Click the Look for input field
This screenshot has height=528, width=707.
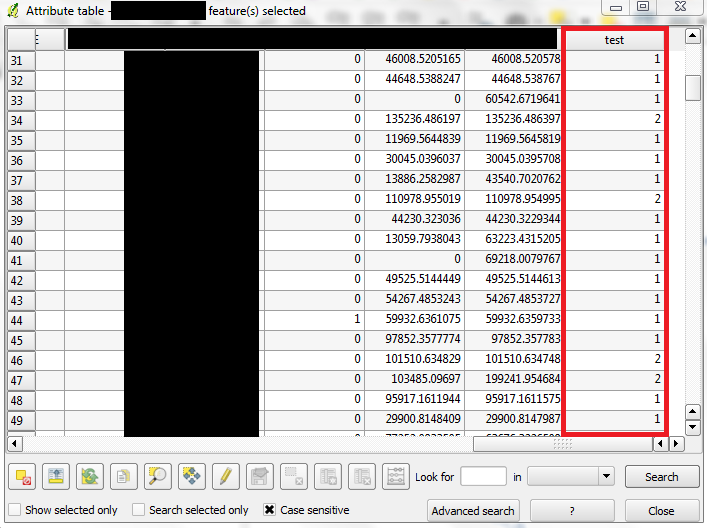[x=483, y=477]
